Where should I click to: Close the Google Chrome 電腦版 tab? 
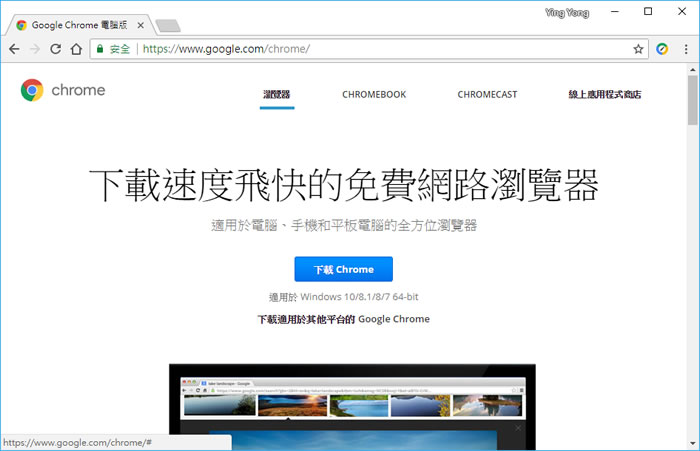(141, 25)
